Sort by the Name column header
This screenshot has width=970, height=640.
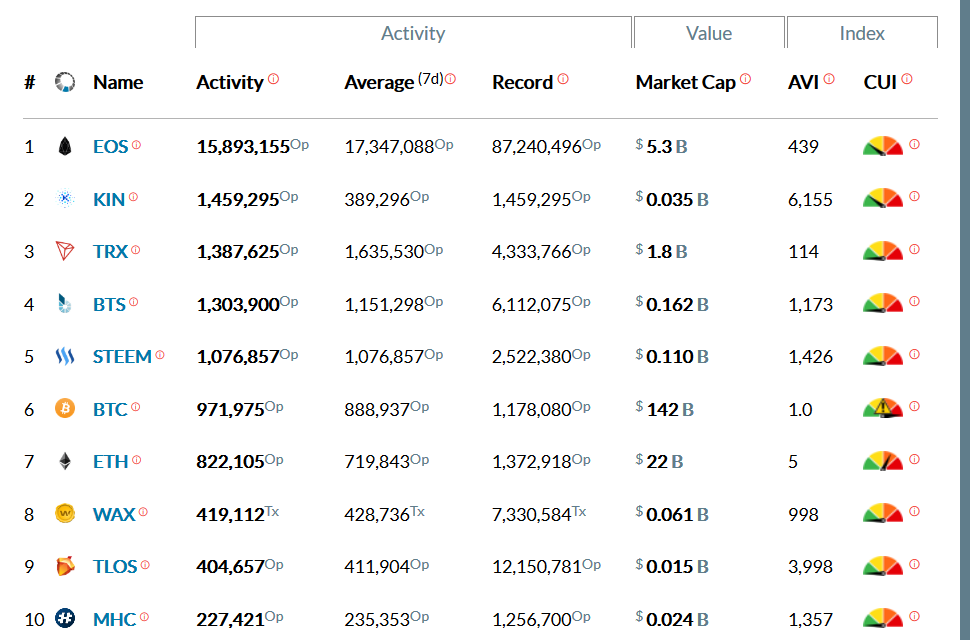coord(118,82)
